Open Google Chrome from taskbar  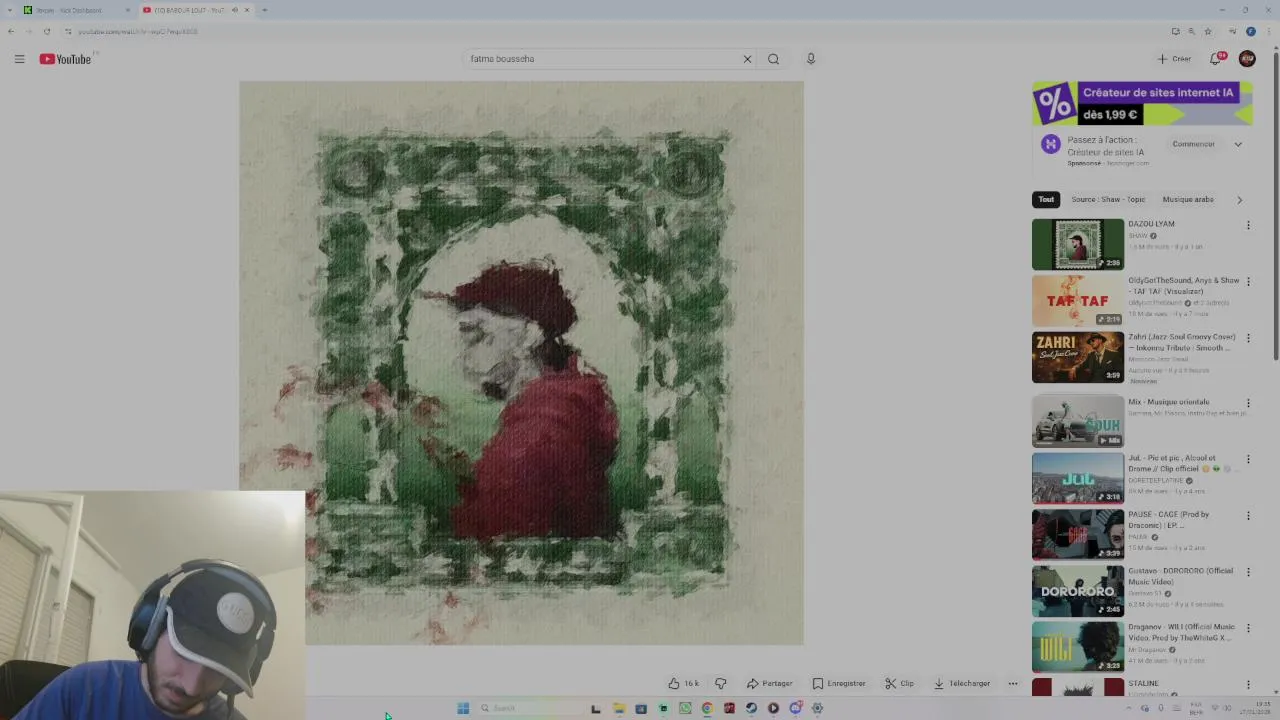coord(707,708)
